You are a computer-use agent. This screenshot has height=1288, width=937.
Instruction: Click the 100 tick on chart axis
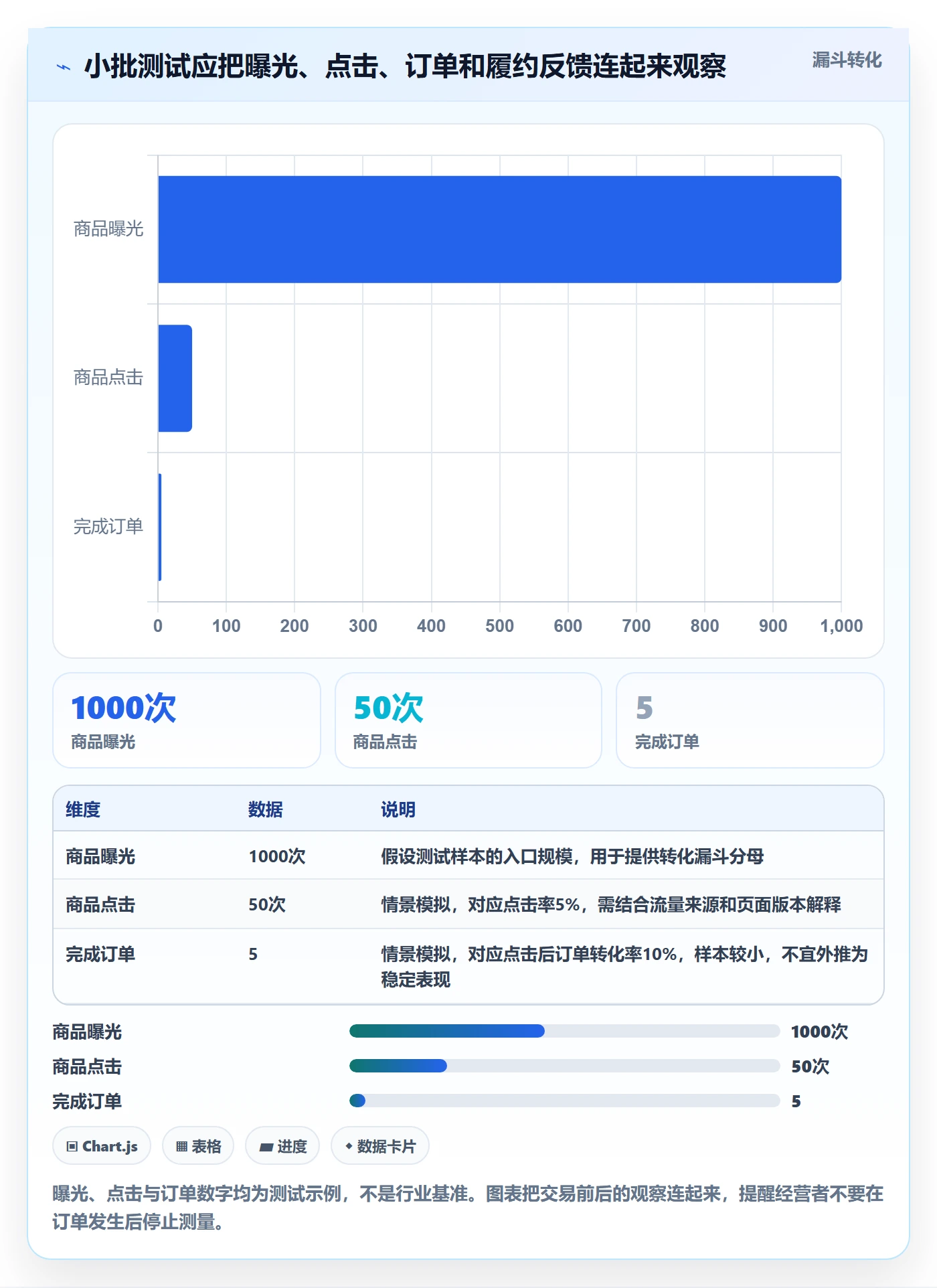[226, 626]
